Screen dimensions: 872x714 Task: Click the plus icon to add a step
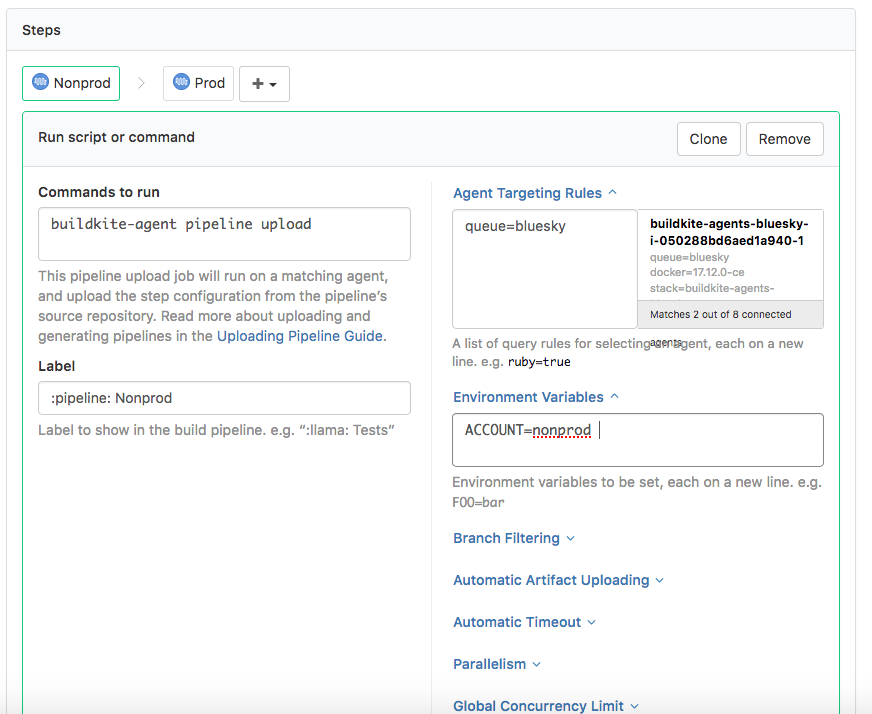pos(258,83)
